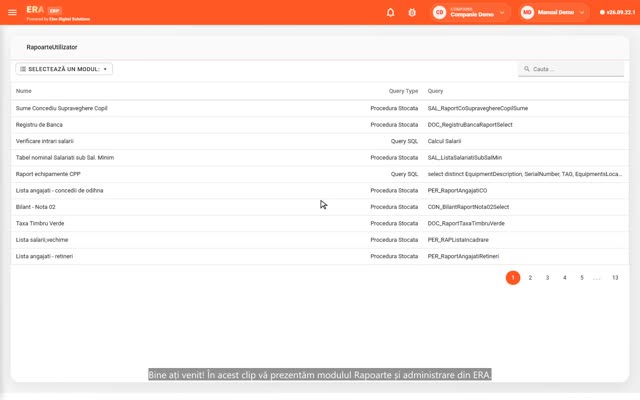The image size is (640, 400).
Task: Open the Lista angajati - retineri report
Action: point(44,256)
